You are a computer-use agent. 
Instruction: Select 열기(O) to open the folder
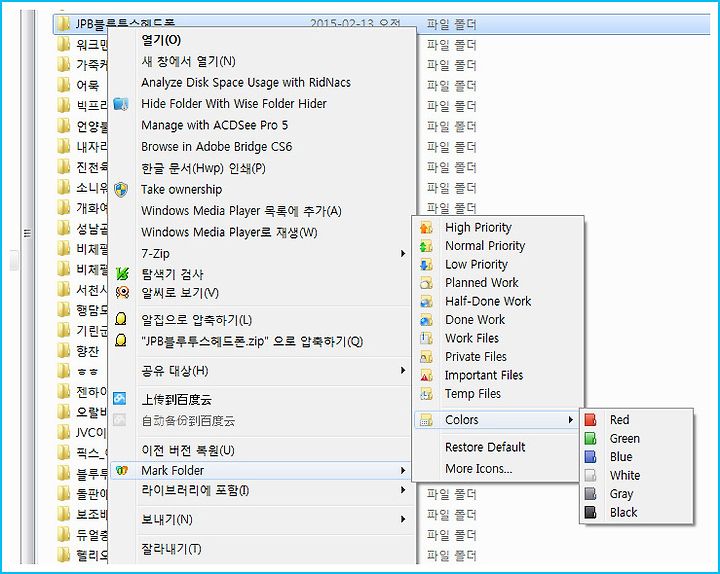click(161, 40)
